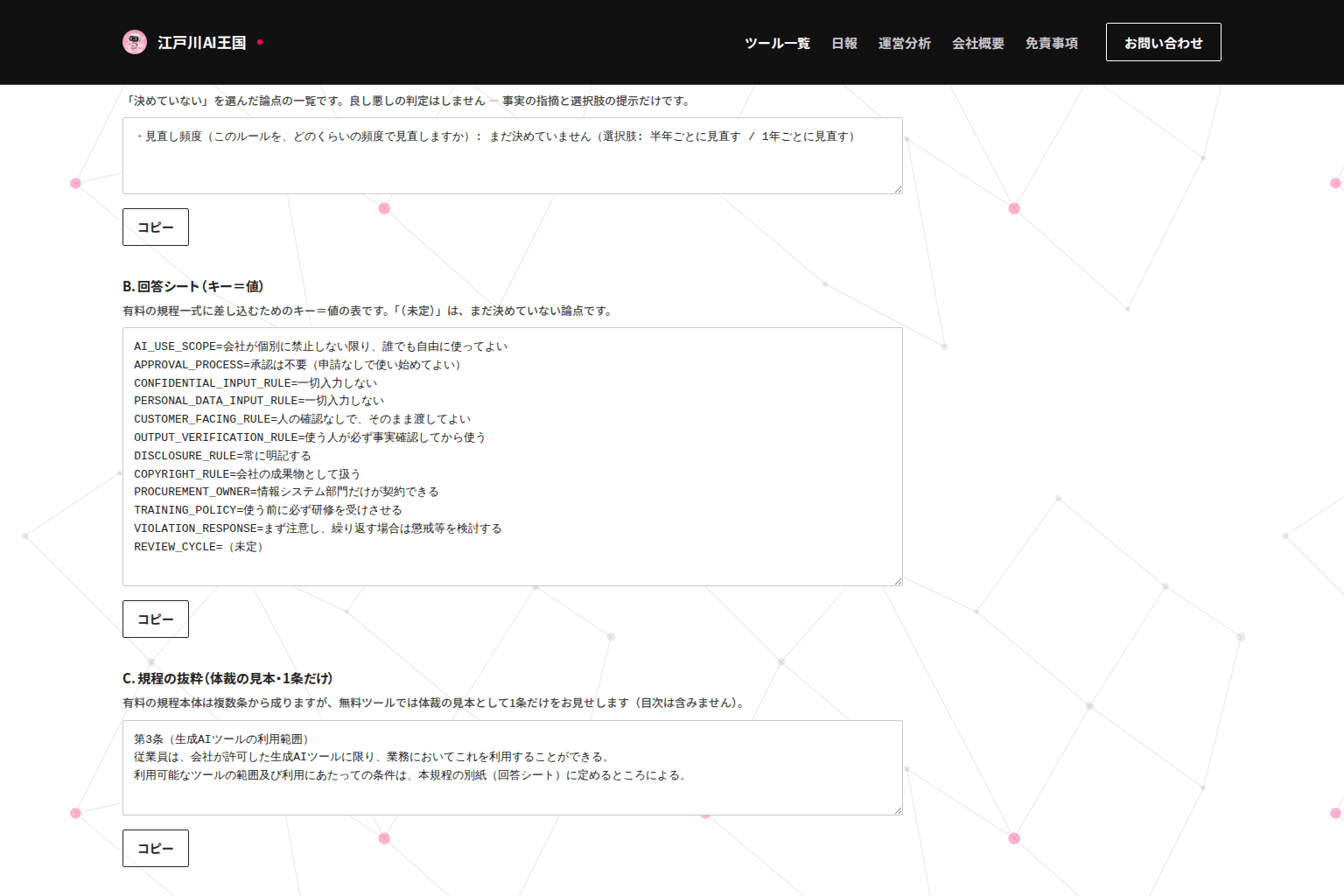This screenshot has width=1344, height=896.
Task: Click the AI_USE_SCOPE line
Action: point(320,346)
